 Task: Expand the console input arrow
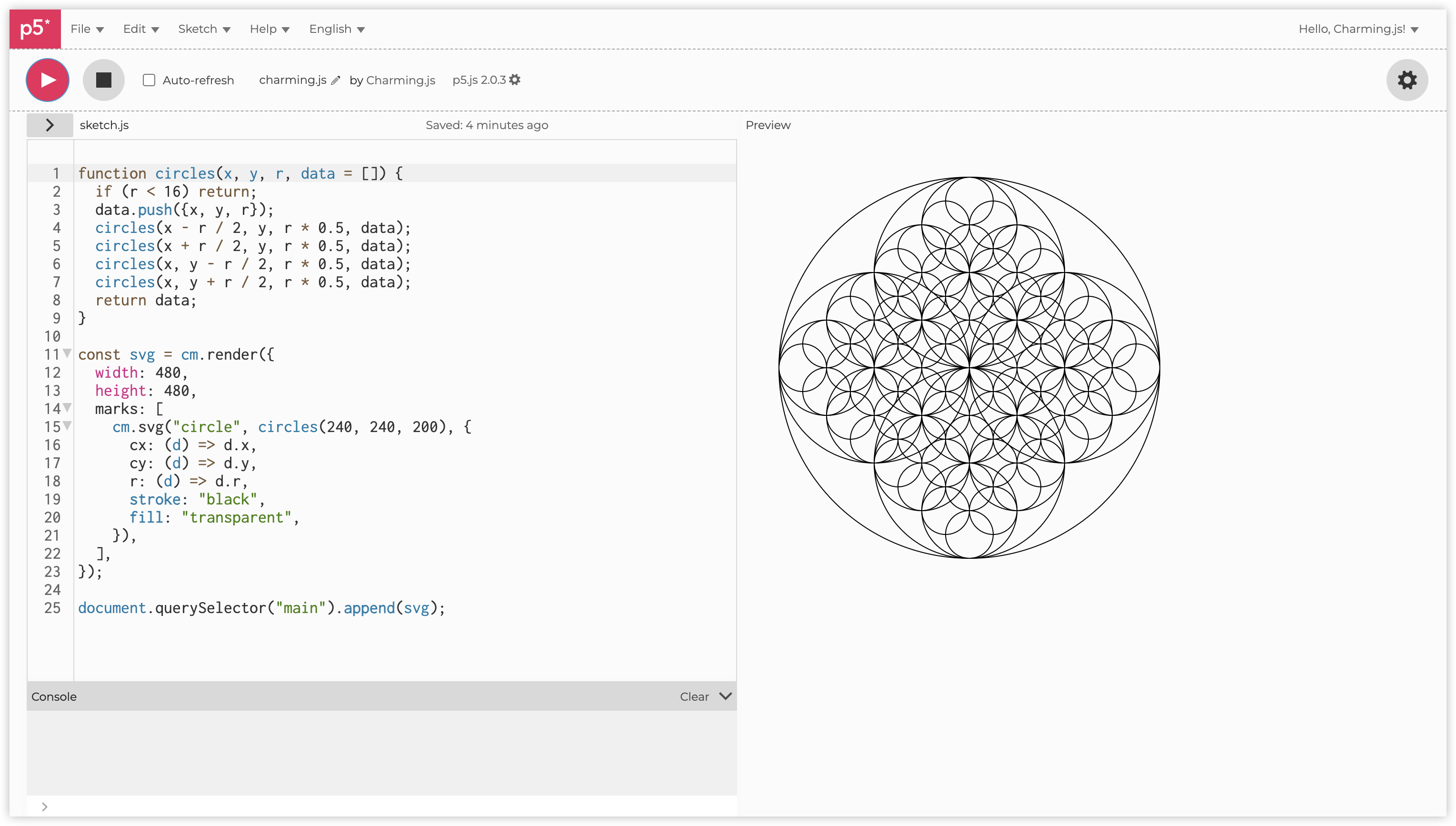[x=45, y=806]
